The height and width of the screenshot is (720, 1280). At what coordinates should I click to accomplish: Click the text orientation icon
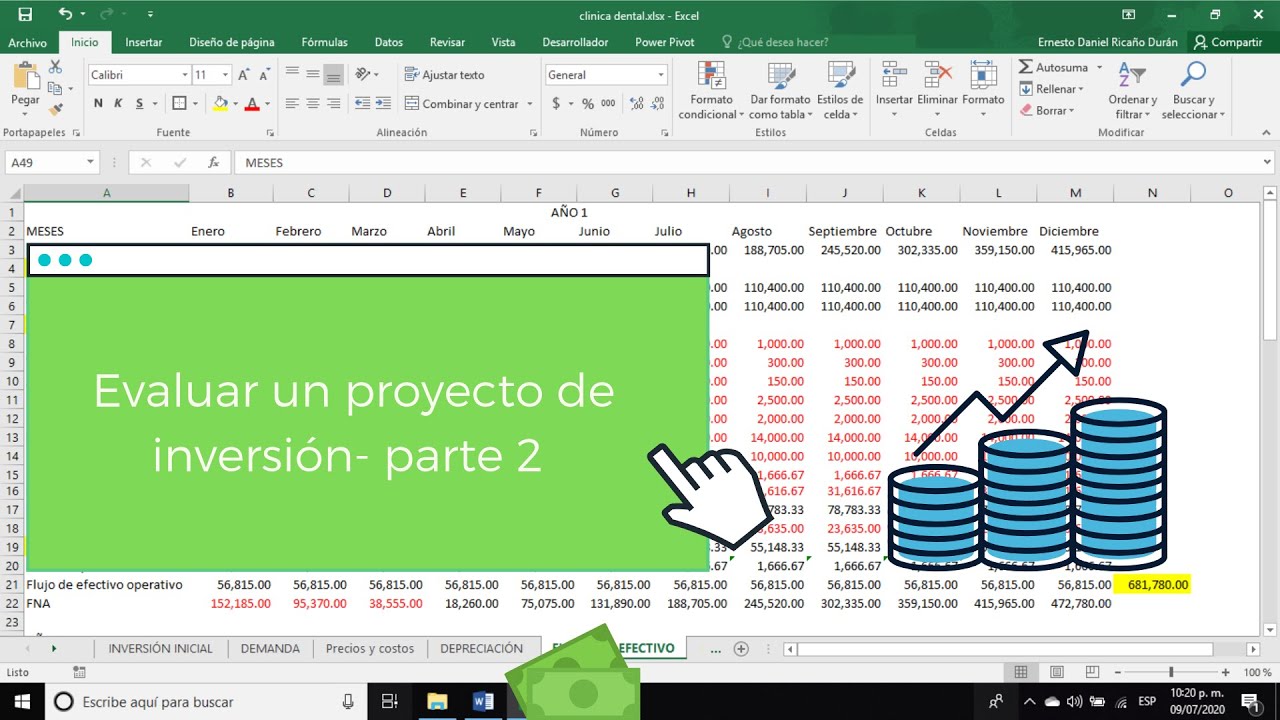point(363,75)
